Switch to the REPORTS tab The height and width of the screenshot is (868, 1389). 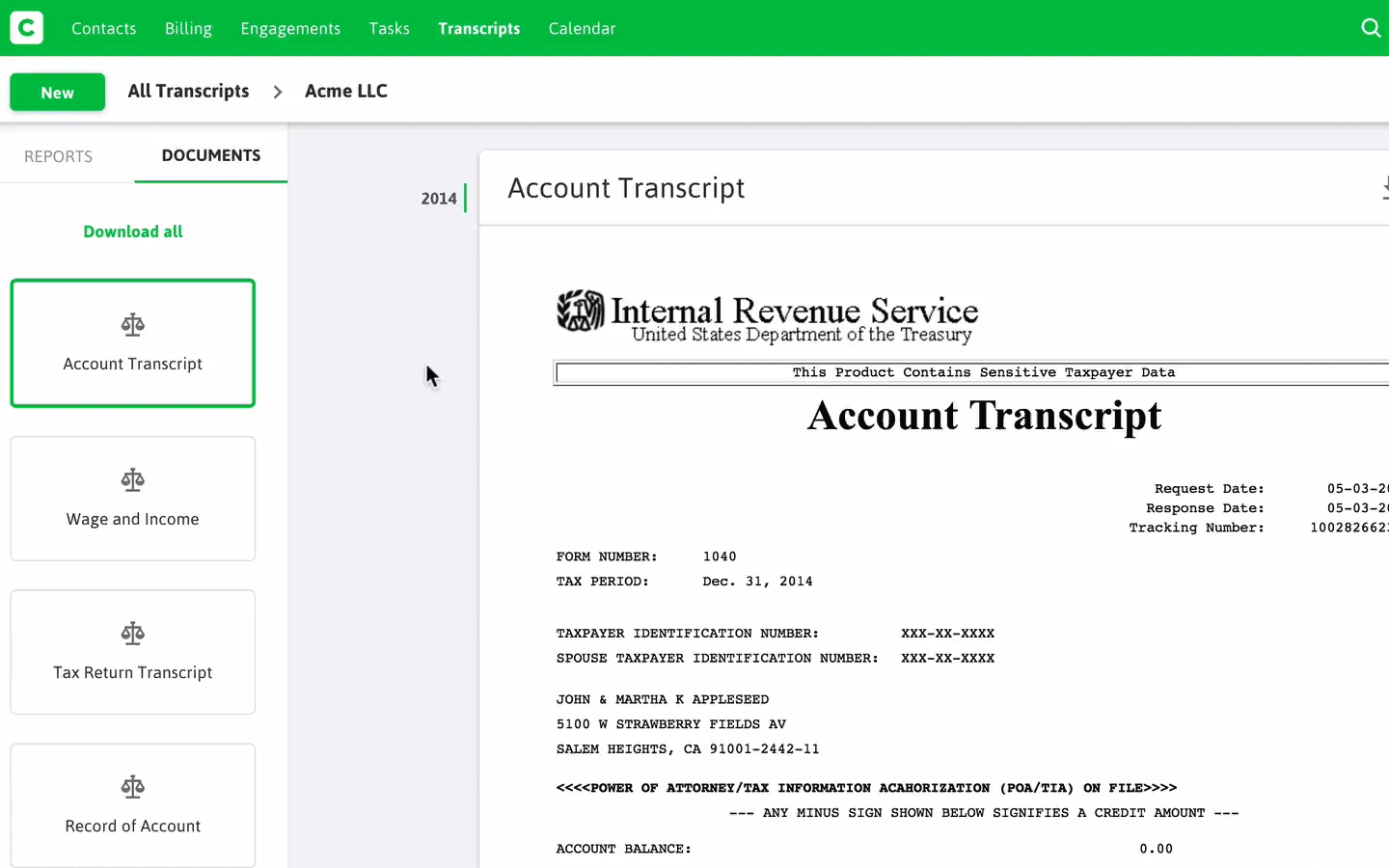click(x=58, y=156)
